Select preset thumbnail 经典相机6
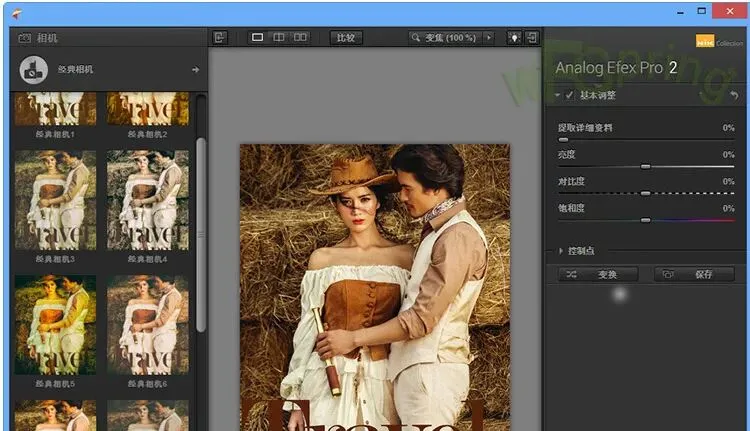This screenshot has width=750, height=431. [148, 325]
